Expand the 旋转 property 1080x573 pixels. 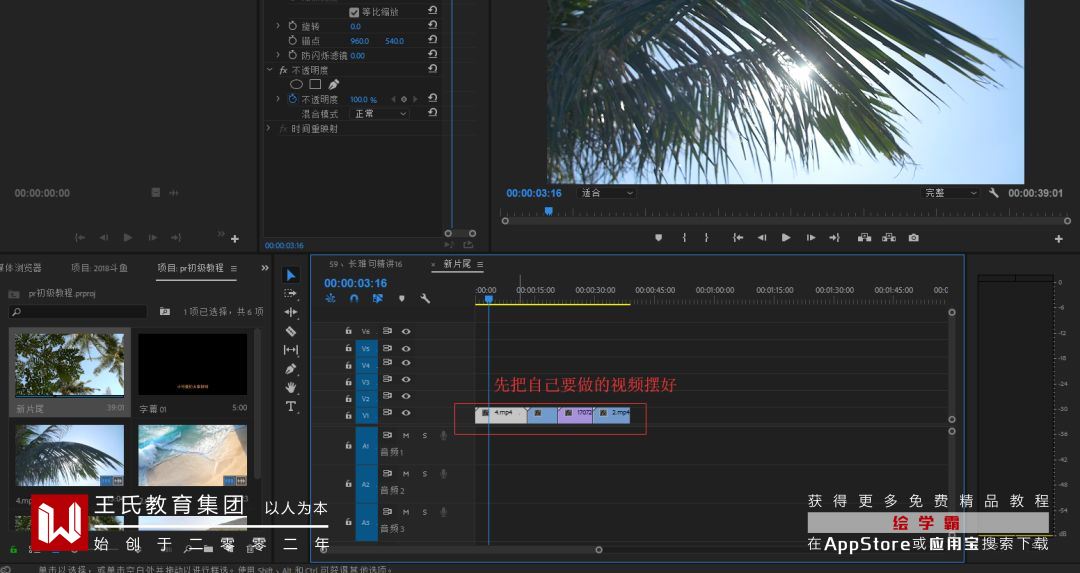(x=278, y=25)
